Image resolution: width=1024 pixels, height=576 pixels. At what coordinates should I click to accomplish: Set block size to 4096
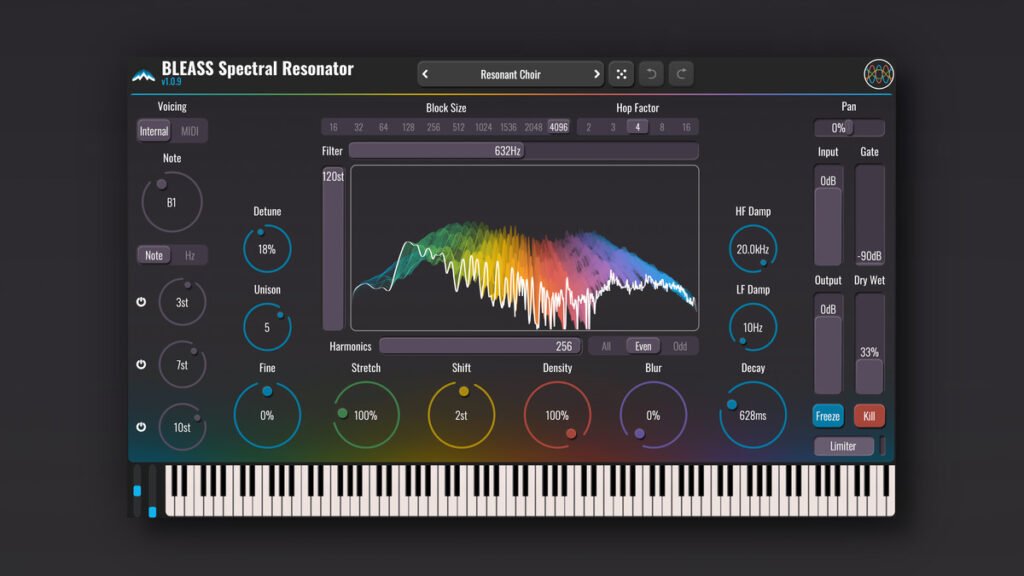pyautogui.click(x=558, y=127)
